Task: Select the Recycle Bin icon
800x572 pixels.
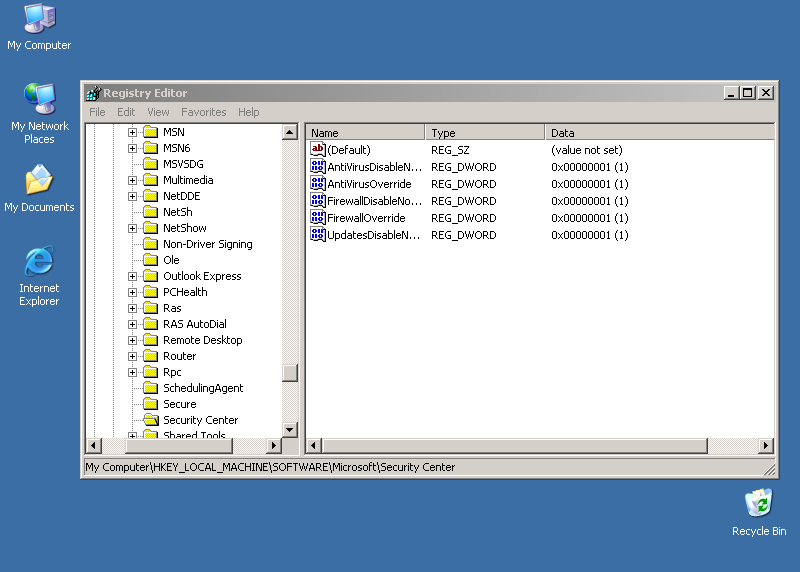Action: click(759, 512)
